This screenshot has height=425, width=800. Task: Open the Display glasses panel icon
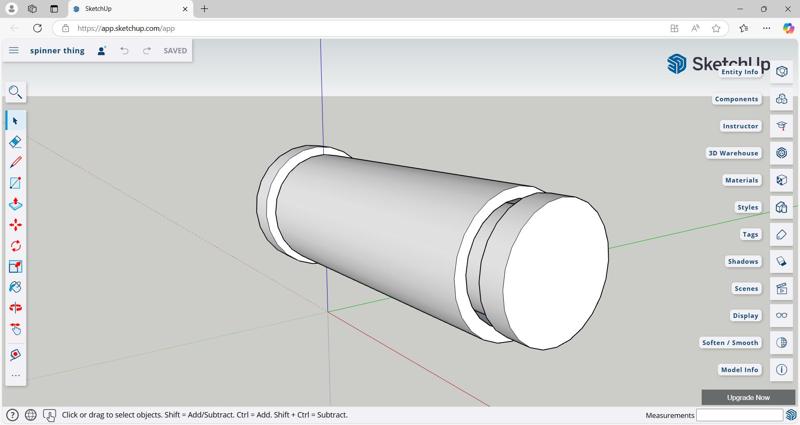[782, 315]
